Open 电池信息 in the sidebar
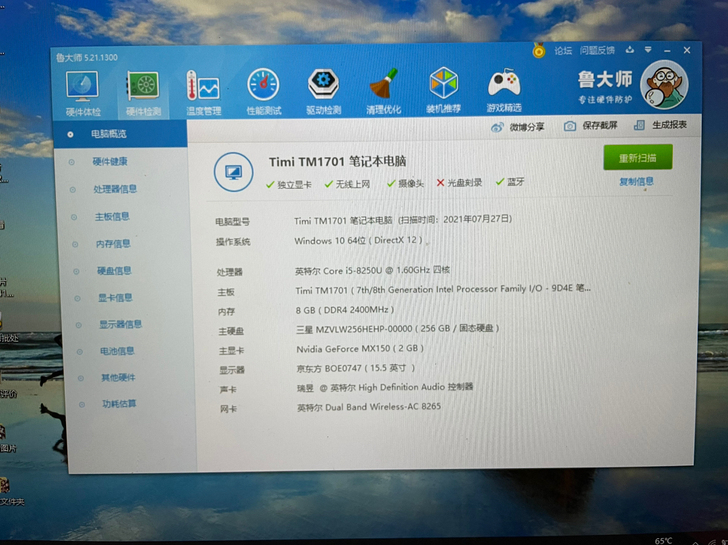 (117, 351)
